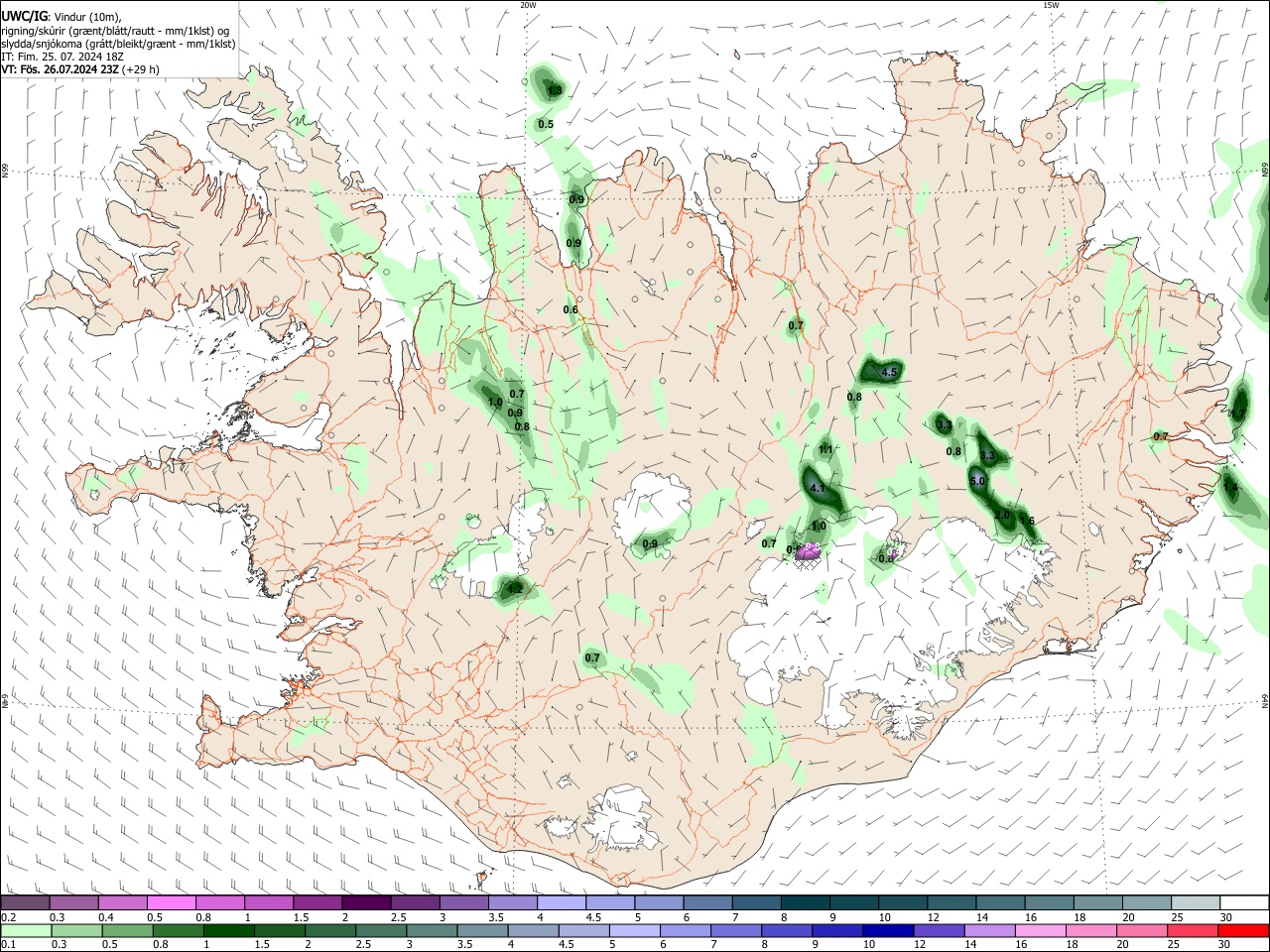
Task: Pick the pink 16 swatch in the rain legend
Action: (1039, 930)
